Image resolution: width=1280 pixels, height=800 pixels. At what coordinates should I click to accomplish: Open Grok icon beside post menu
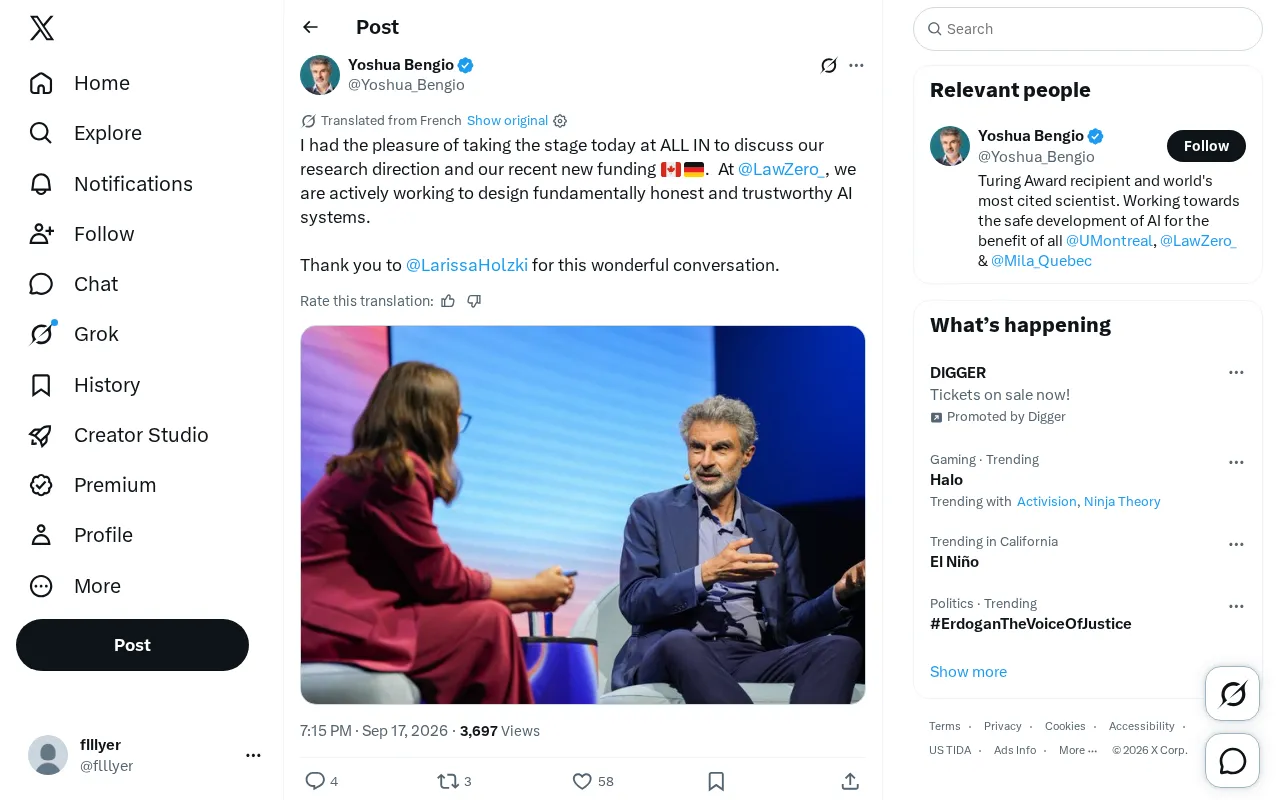coord(829,65)
